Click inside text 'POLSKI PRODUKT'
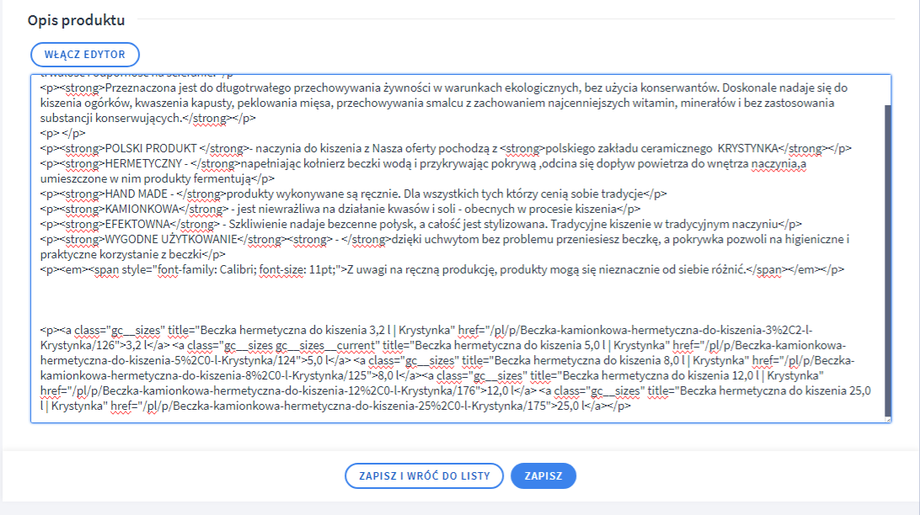 pyautogui.click(x=151, y=148)
